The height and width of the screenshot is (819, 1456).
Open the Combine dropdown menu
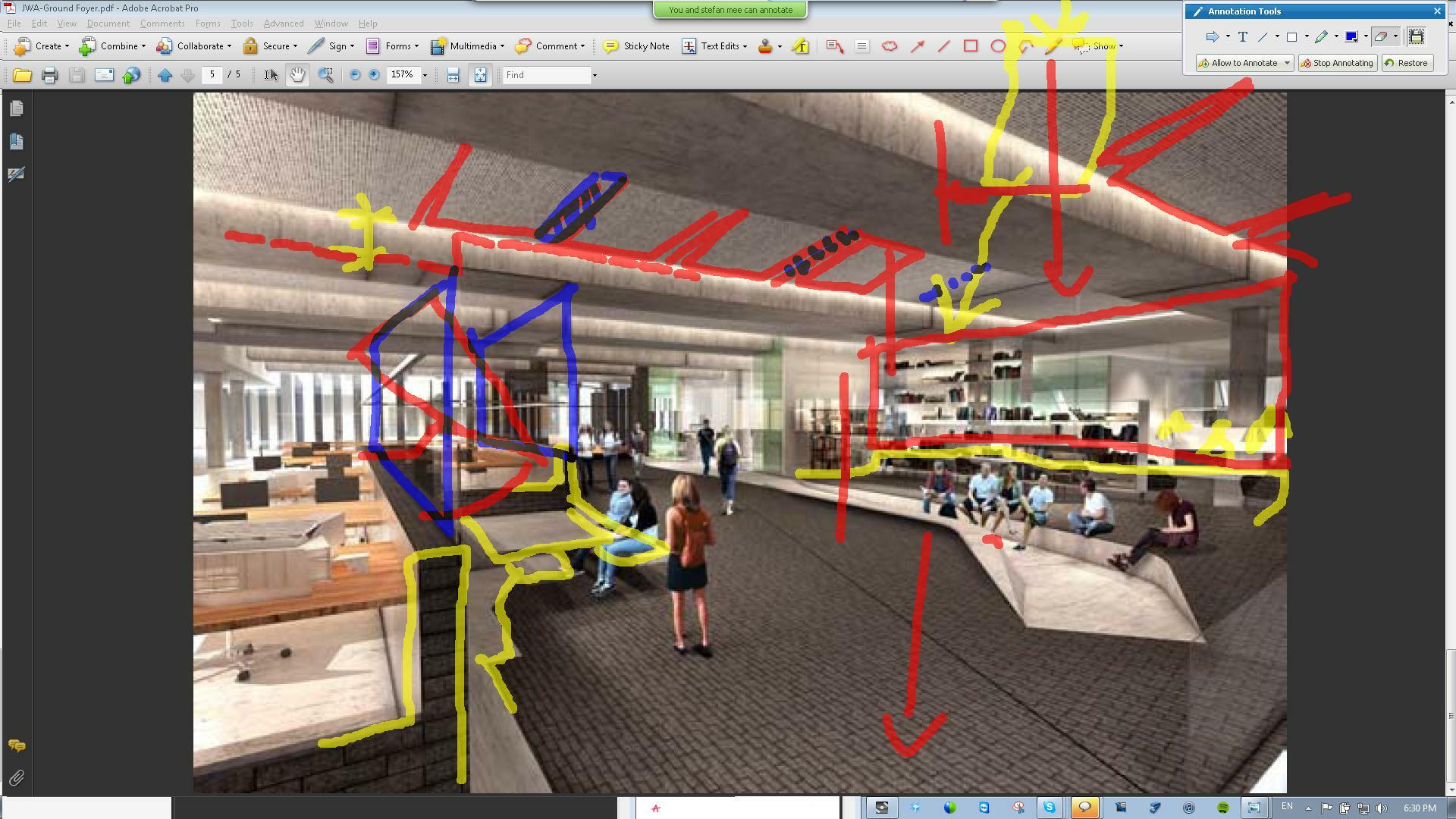click(x=112, y=46)
